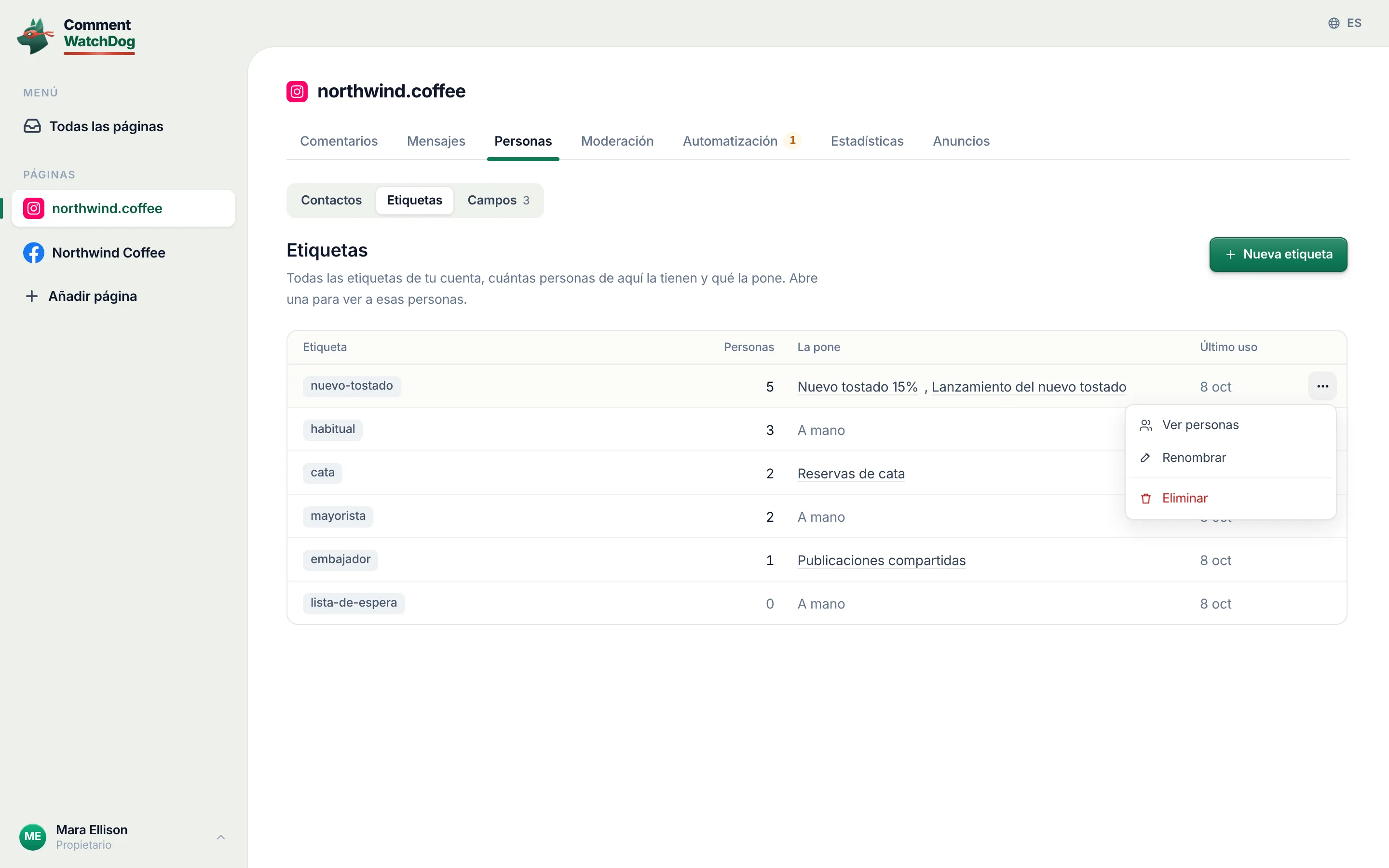1389x868 pixels.
Task: Click Añadir página in the sidebar
Action: [123, 296]
